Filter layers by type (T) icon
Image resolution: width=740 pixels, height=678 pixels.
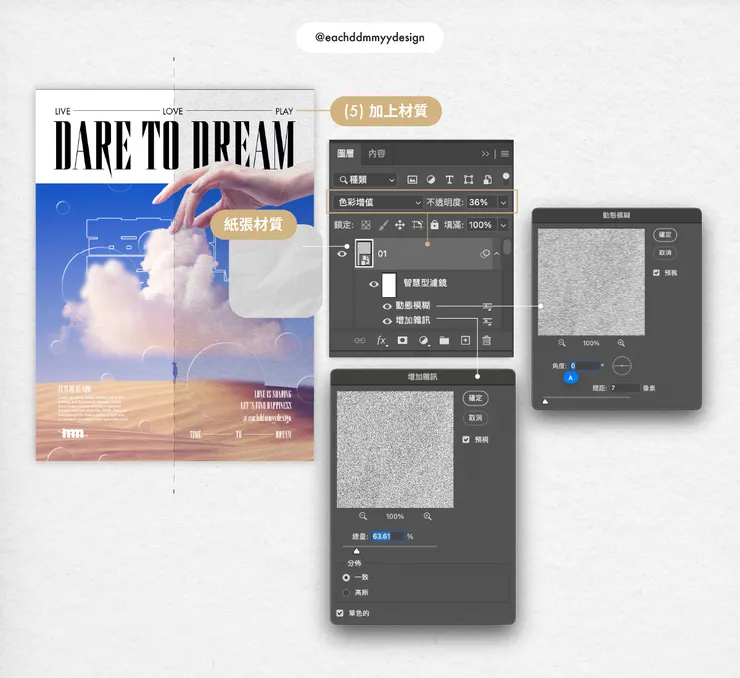449,180
